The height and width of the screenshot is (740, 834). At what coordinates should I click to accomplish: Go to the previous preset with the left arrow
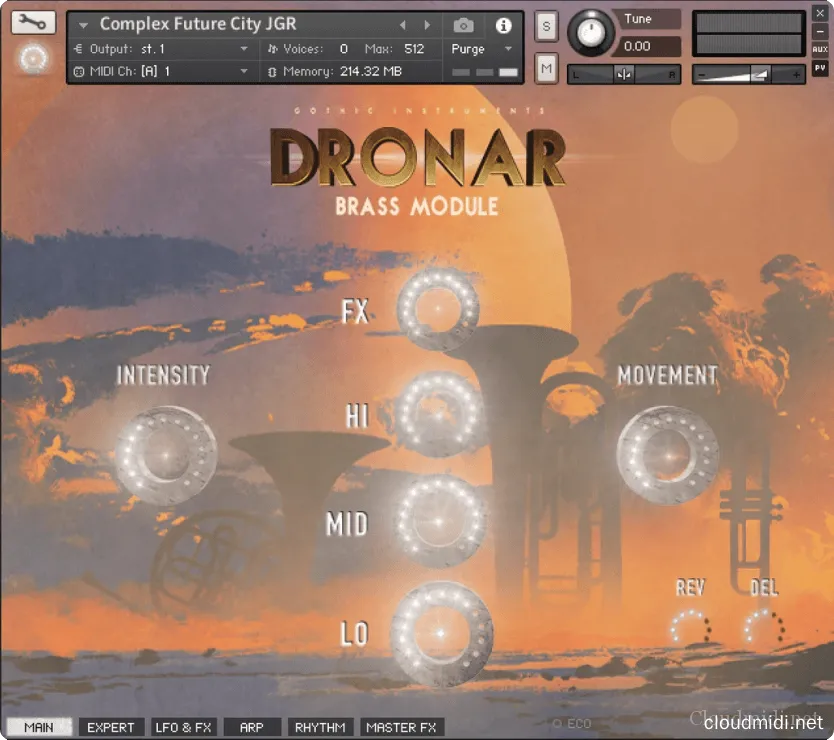click(x=403, y=25)
